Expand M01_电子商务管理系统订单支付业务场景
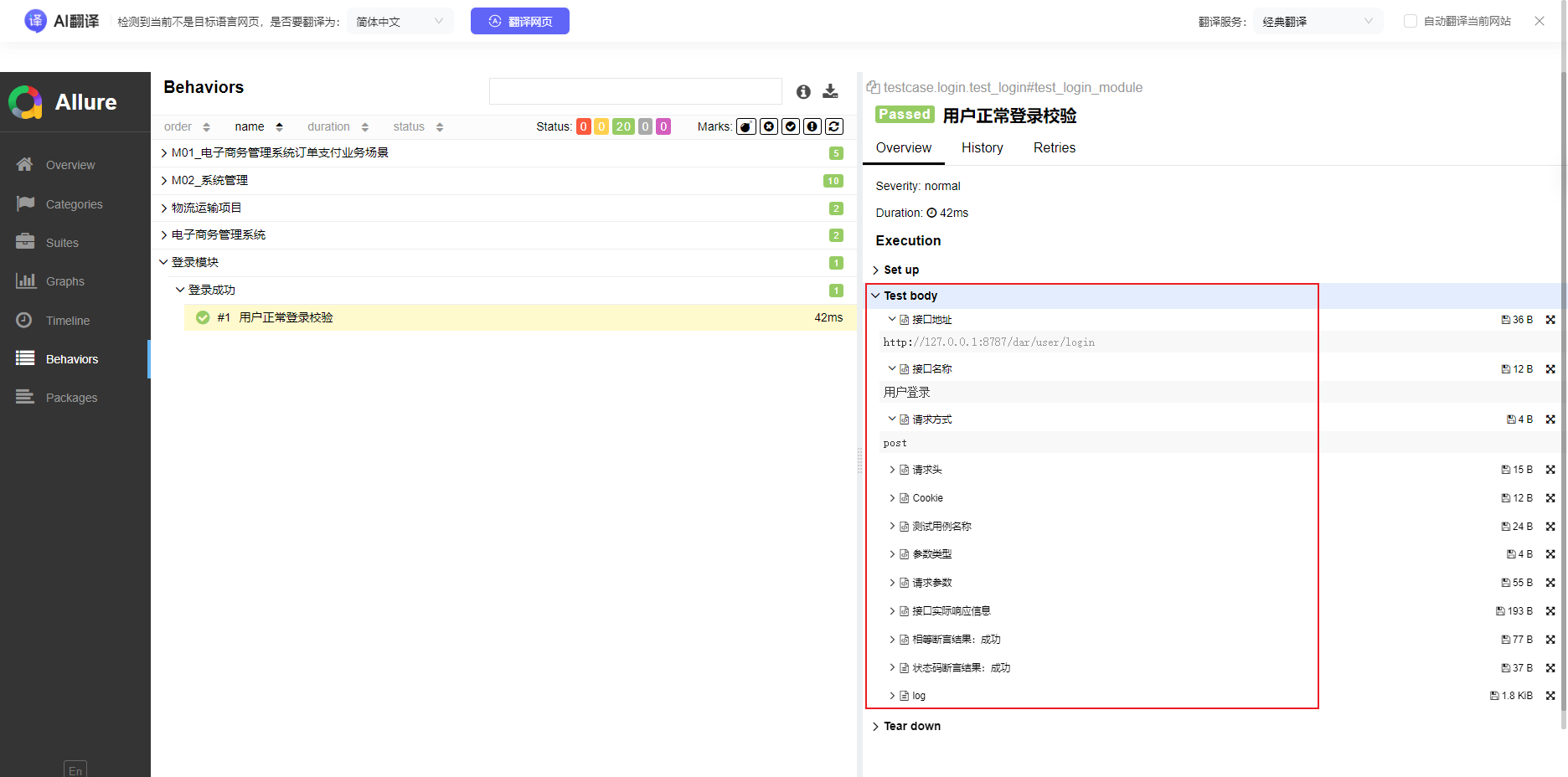 tap(503, 153)
